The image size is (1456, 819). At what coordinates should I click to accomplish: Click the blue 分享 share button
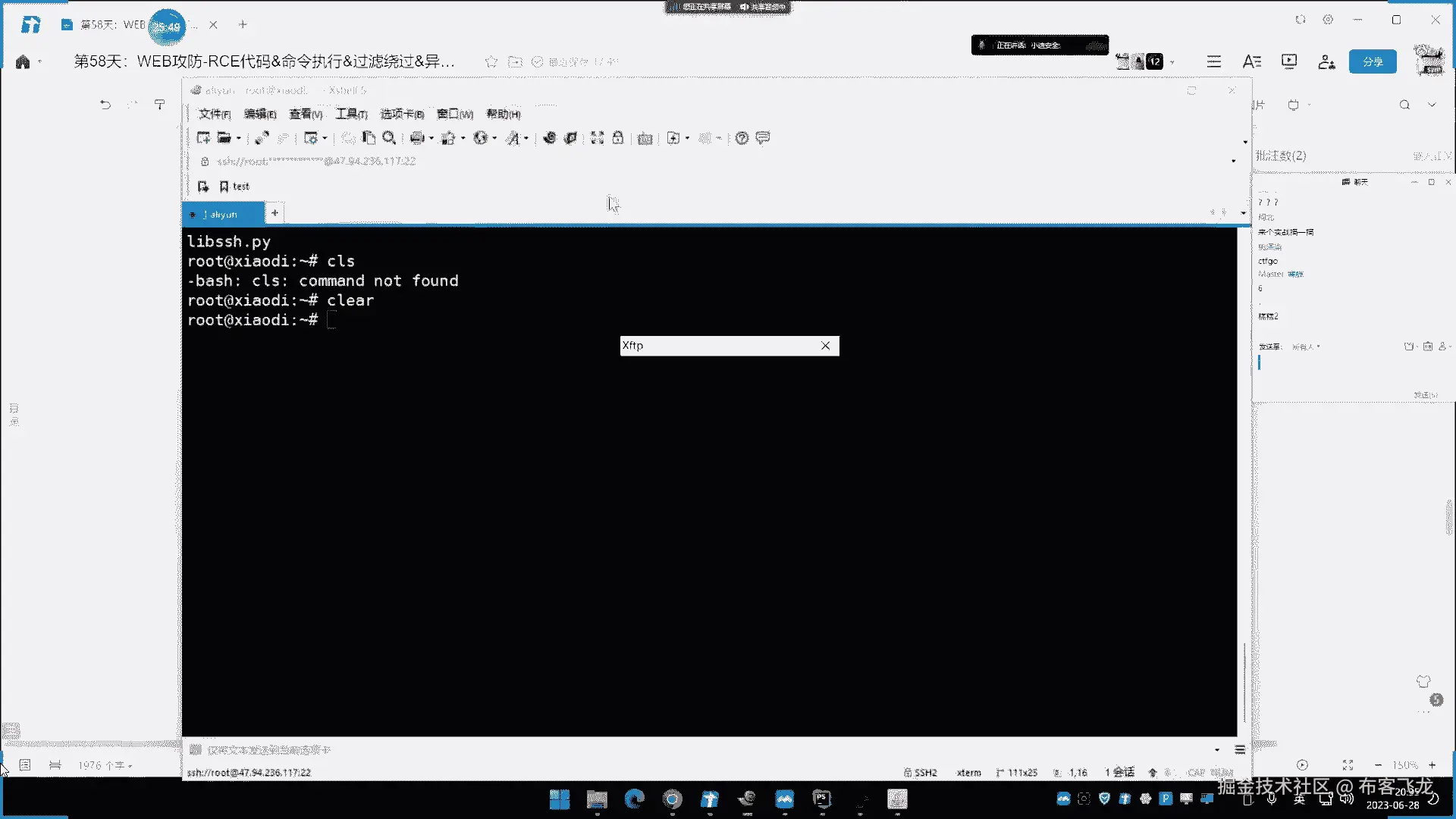[1372, 61]
